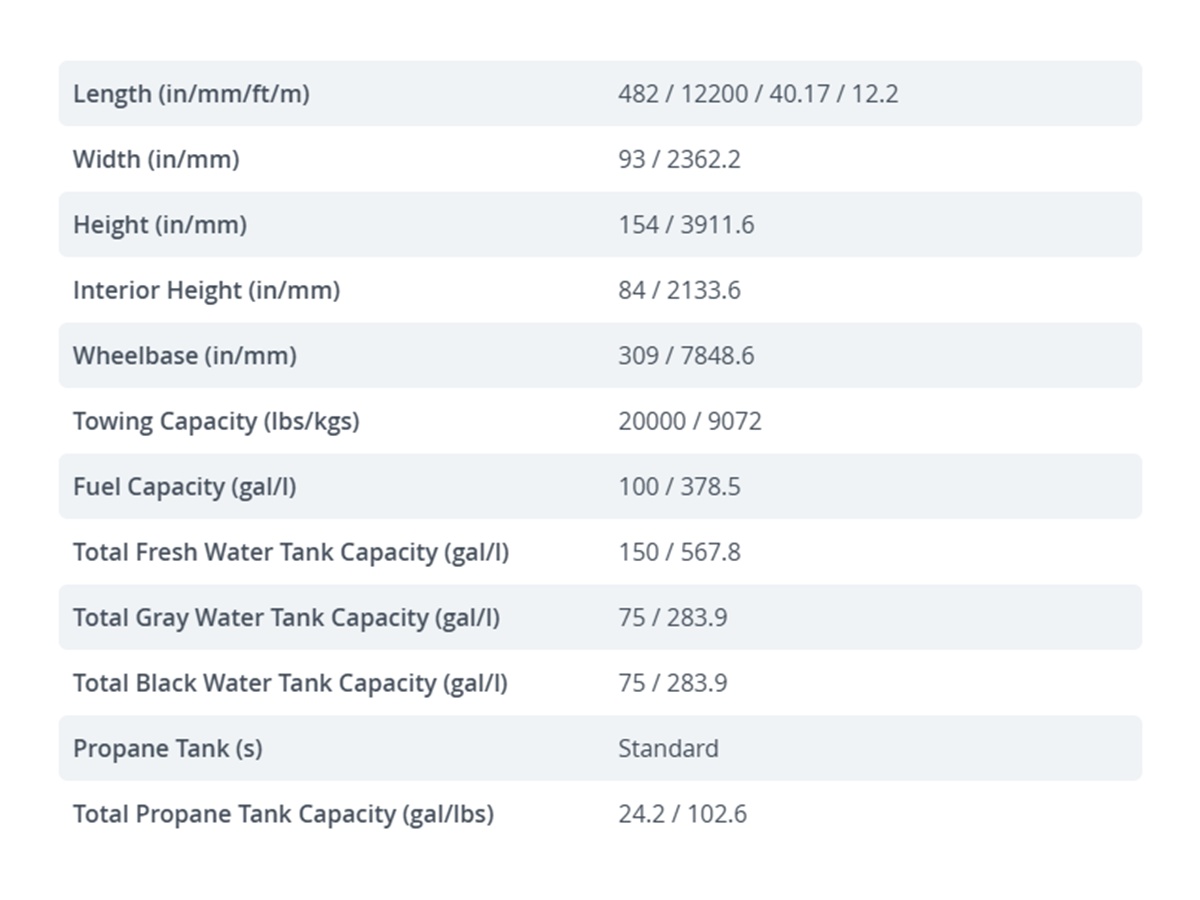Click the interior height value 84 / 2133.6

(x=679, y=290)
